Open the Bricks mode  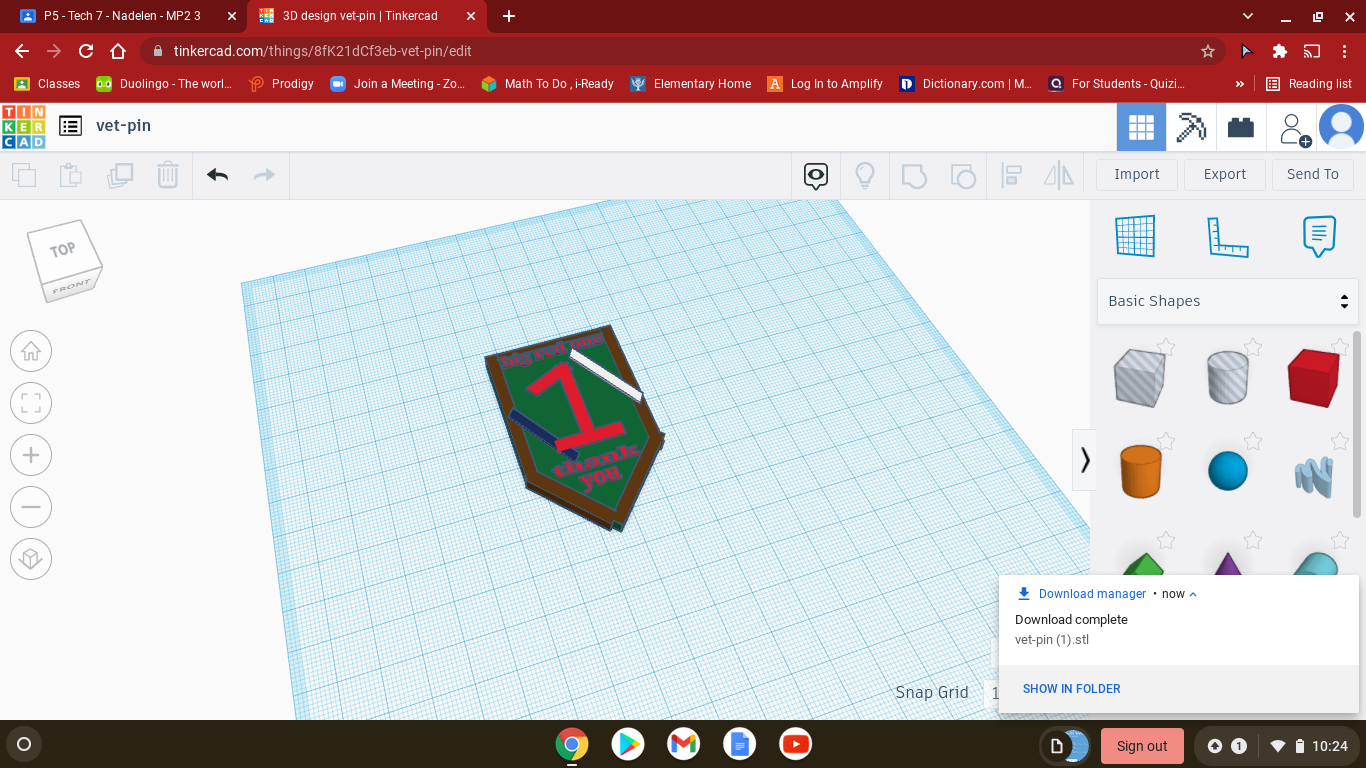pos(1241,127)
